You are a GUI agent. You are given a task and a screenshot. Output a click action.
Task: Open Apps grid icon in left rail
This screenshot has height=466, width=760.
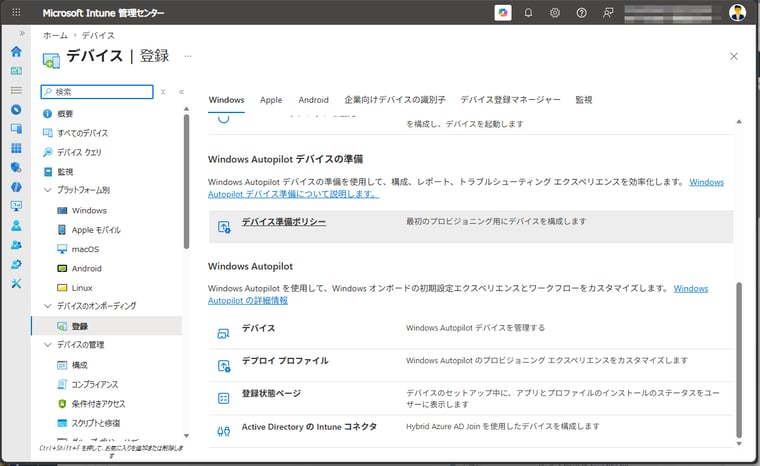click(x=16, y=148)
